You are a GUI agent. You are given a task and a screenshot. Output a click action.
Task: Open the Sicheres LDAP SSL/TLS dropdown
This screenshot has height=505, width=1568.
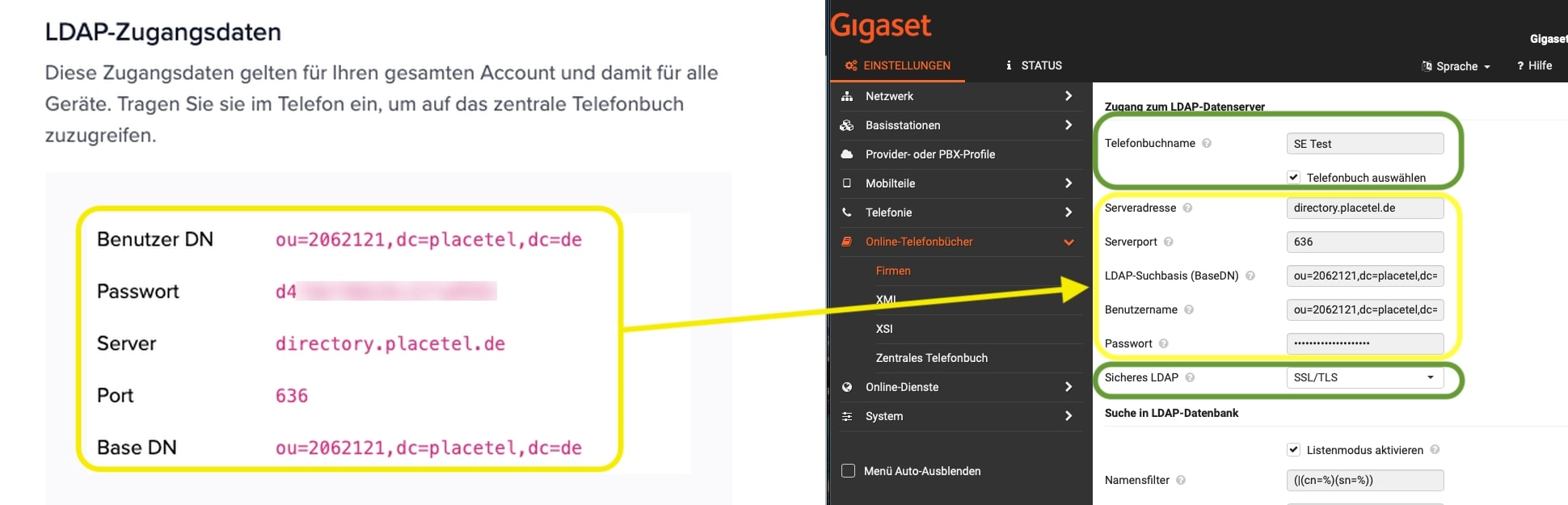point(1365,377)
